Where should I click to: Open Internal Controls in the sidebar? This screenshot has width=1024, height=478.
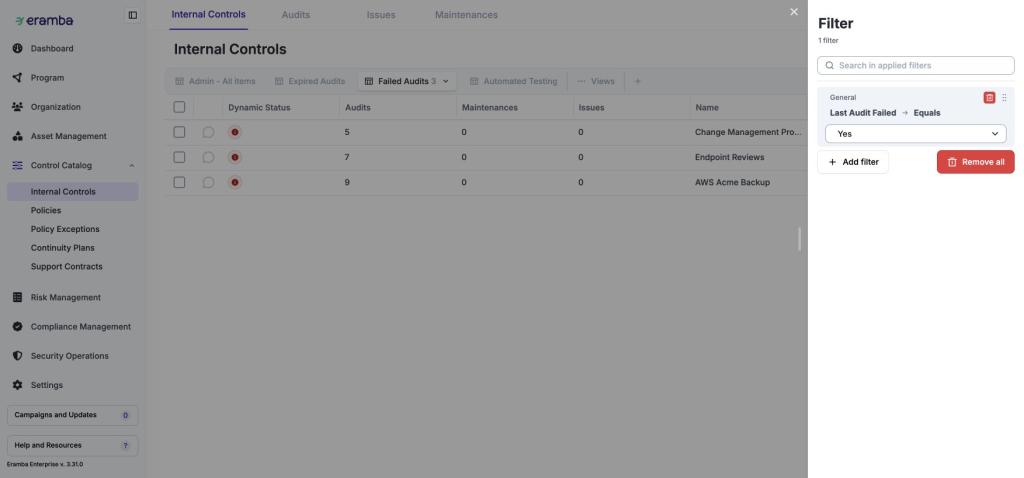(x=72, y=192)
